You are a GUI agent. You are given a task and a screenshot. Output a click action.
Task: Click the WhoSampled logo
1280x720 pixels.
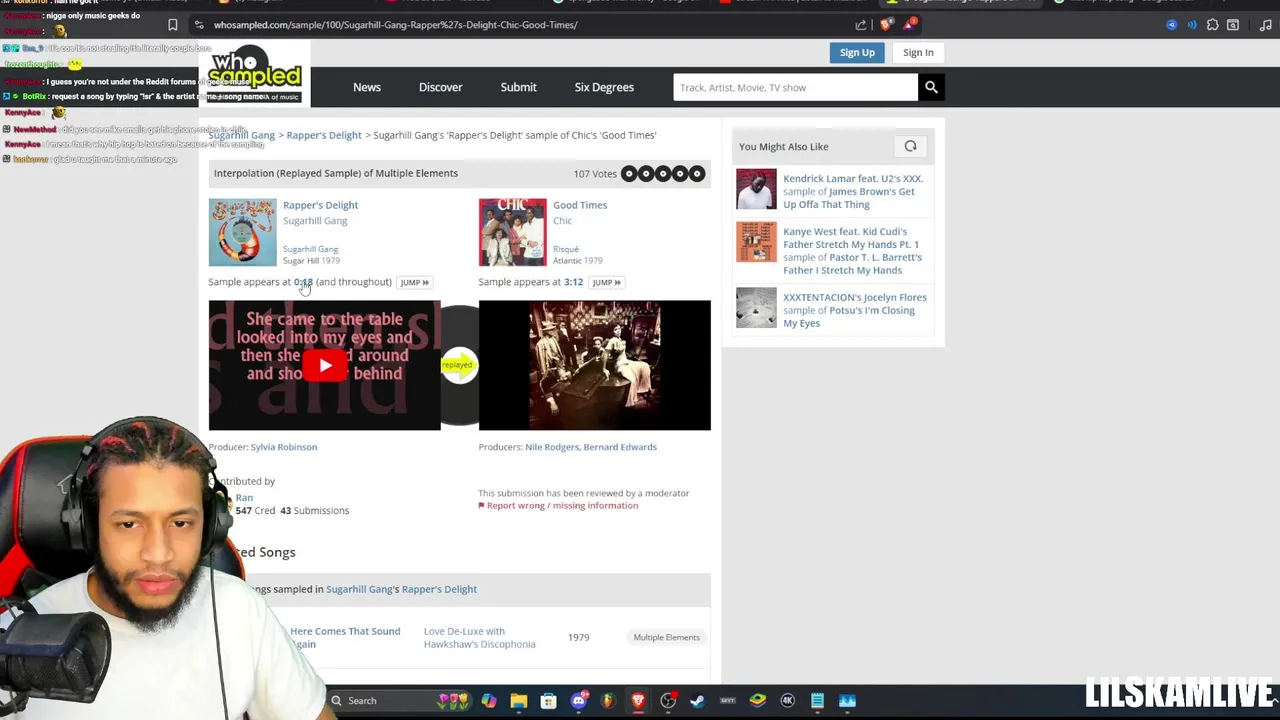pos(255,73)
